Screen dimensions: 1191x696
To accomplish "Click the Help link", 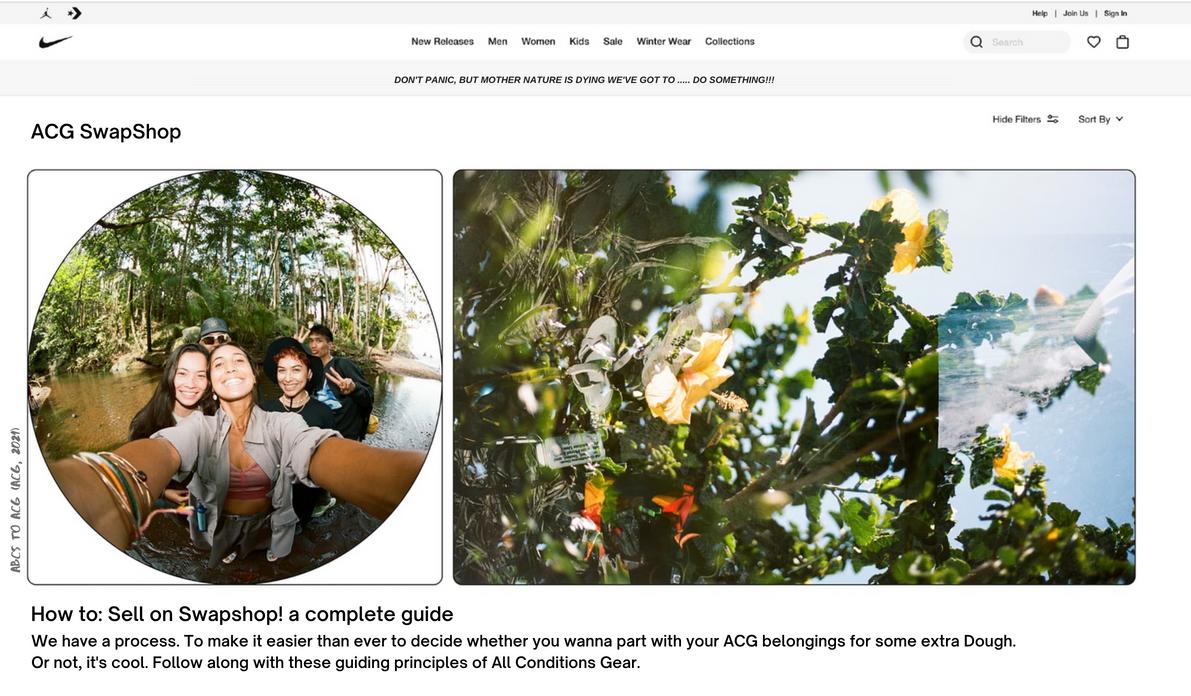I will click(1040, 14).
